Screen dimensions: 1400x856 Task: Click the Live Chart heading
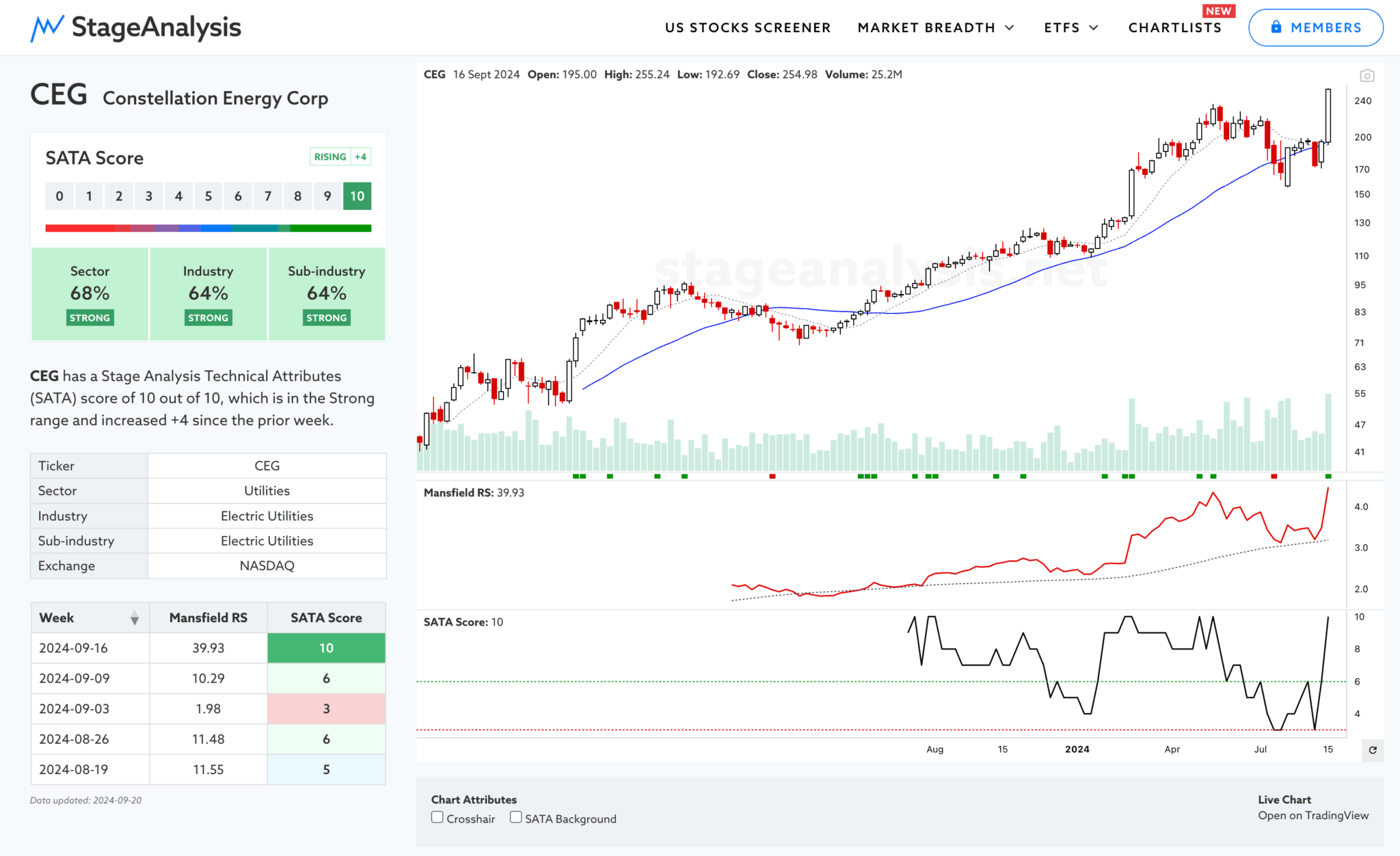(x=1284, y=799)
